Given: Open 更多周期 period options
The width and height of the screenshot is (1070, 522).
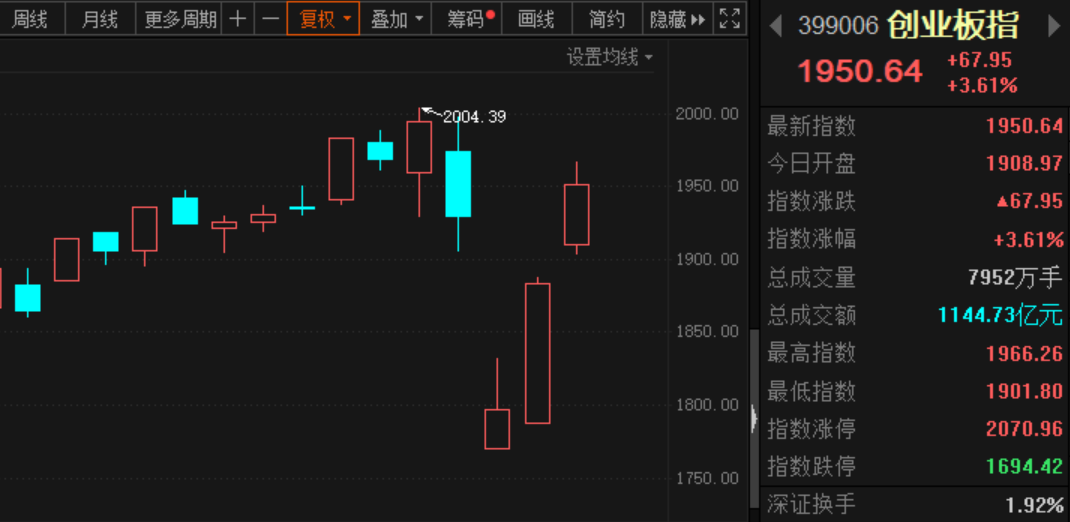Looking at the screenshot, I should tap(180, 18).
